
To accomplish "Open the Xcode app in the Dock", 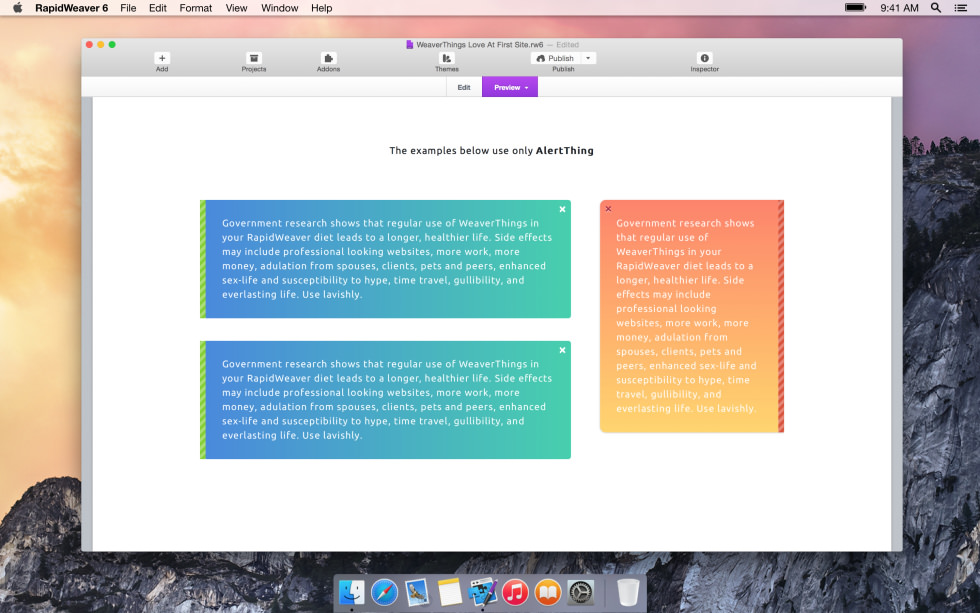I will click(x=482, y=592).
